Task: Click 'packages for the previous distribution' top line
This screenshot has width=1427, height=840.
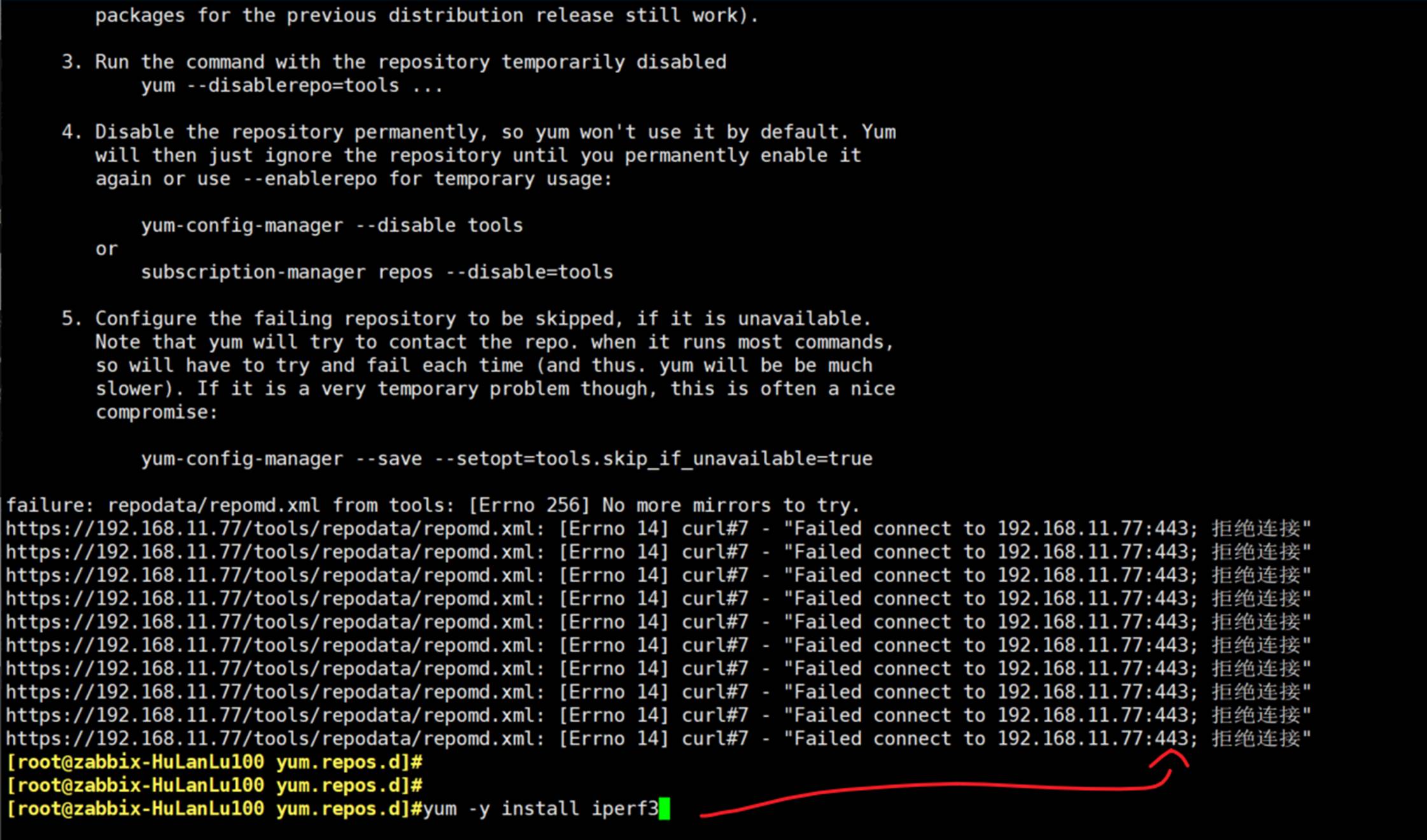Action: pos(426,15)
